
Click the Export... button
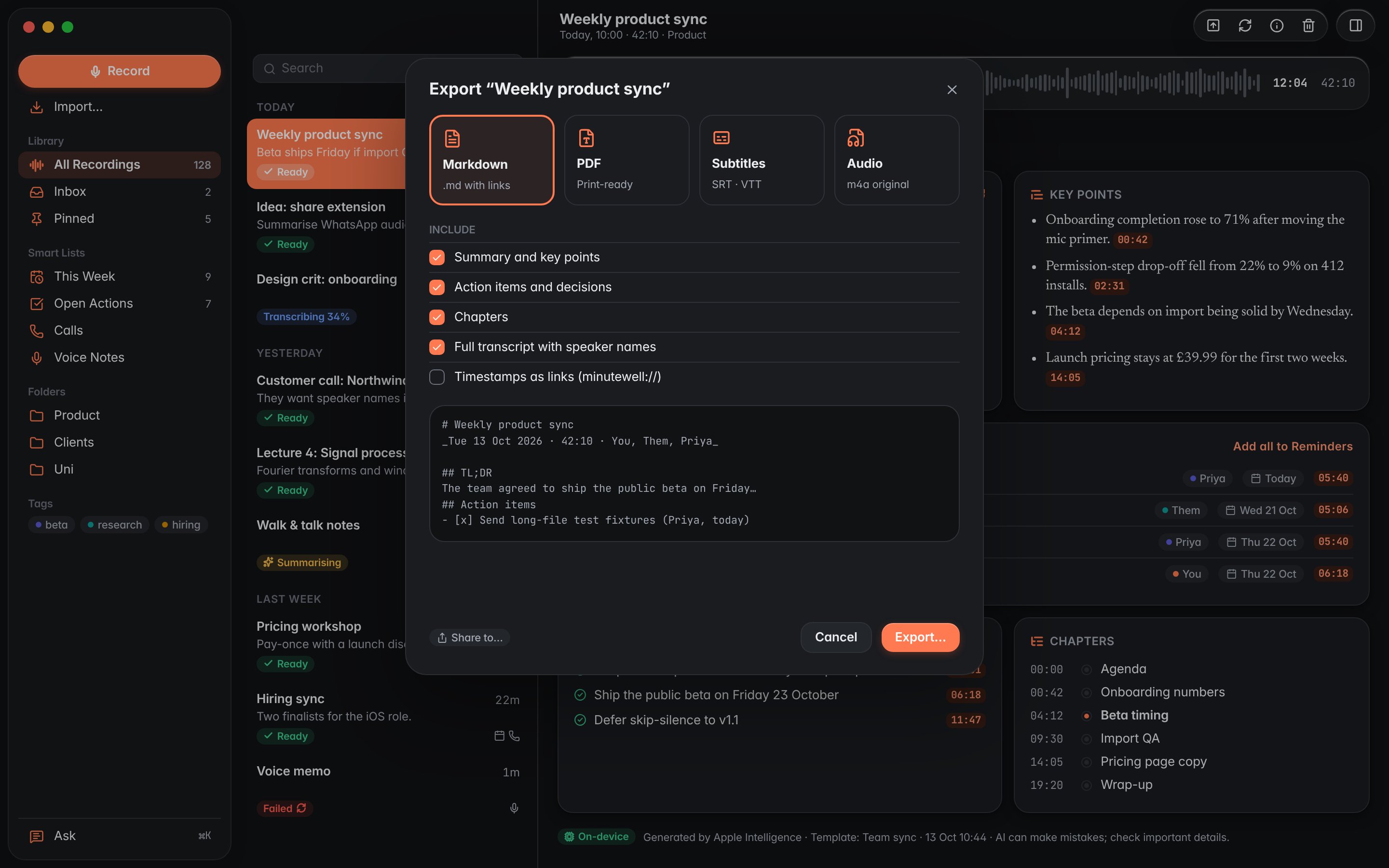point(920,637)
